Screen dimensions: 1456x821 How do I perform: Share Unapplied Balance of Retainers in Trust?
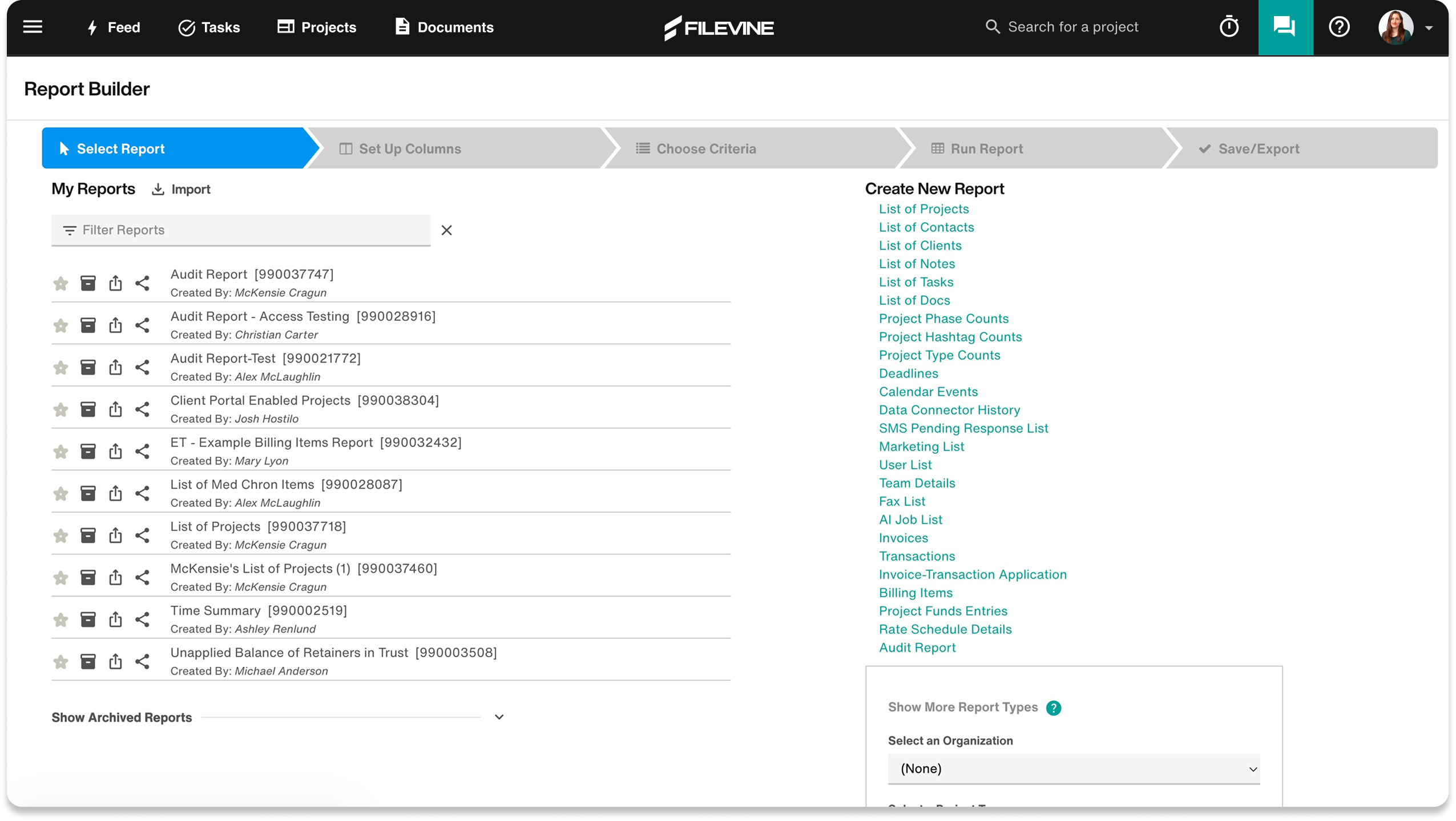pyautogui.click(x=142, y=662)
